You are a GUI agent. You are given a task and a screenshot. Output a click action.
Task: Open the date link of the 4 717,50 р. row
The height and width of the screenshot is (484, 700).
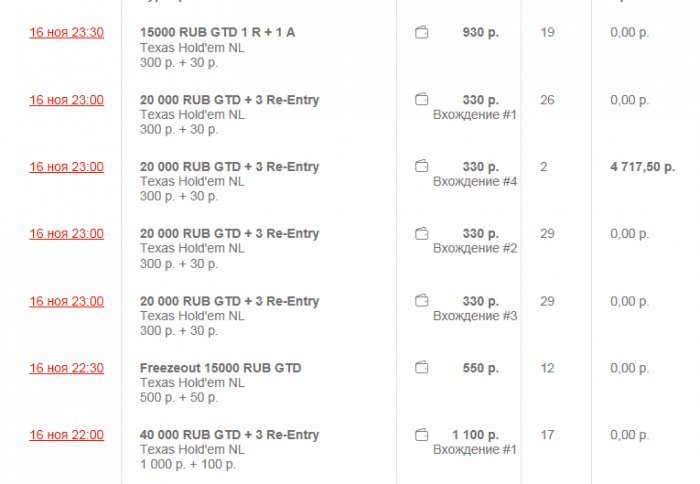[66, 167]
